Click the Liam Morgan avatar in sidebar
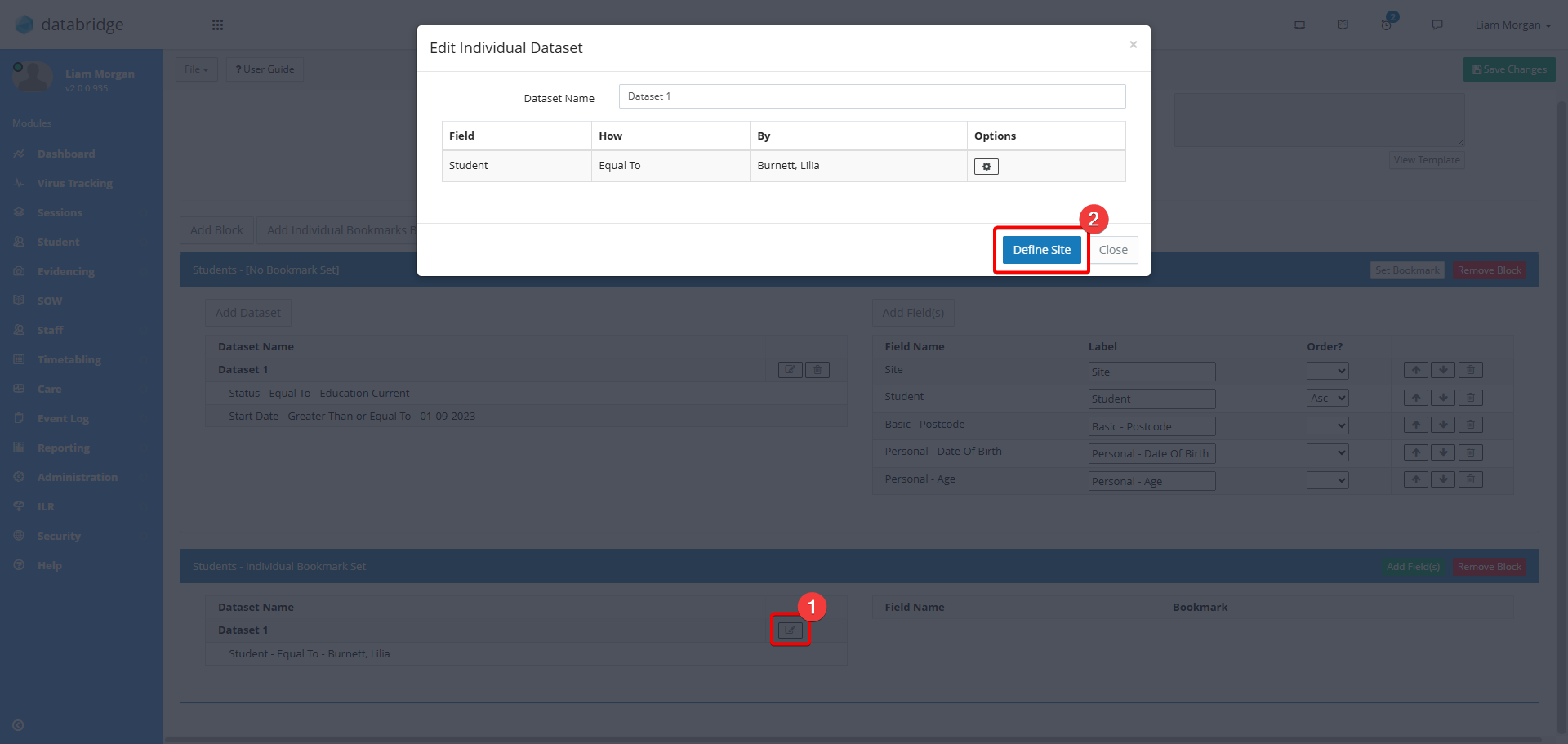The width and height of the screenshot is (1568, 744). tap(33, 78)
